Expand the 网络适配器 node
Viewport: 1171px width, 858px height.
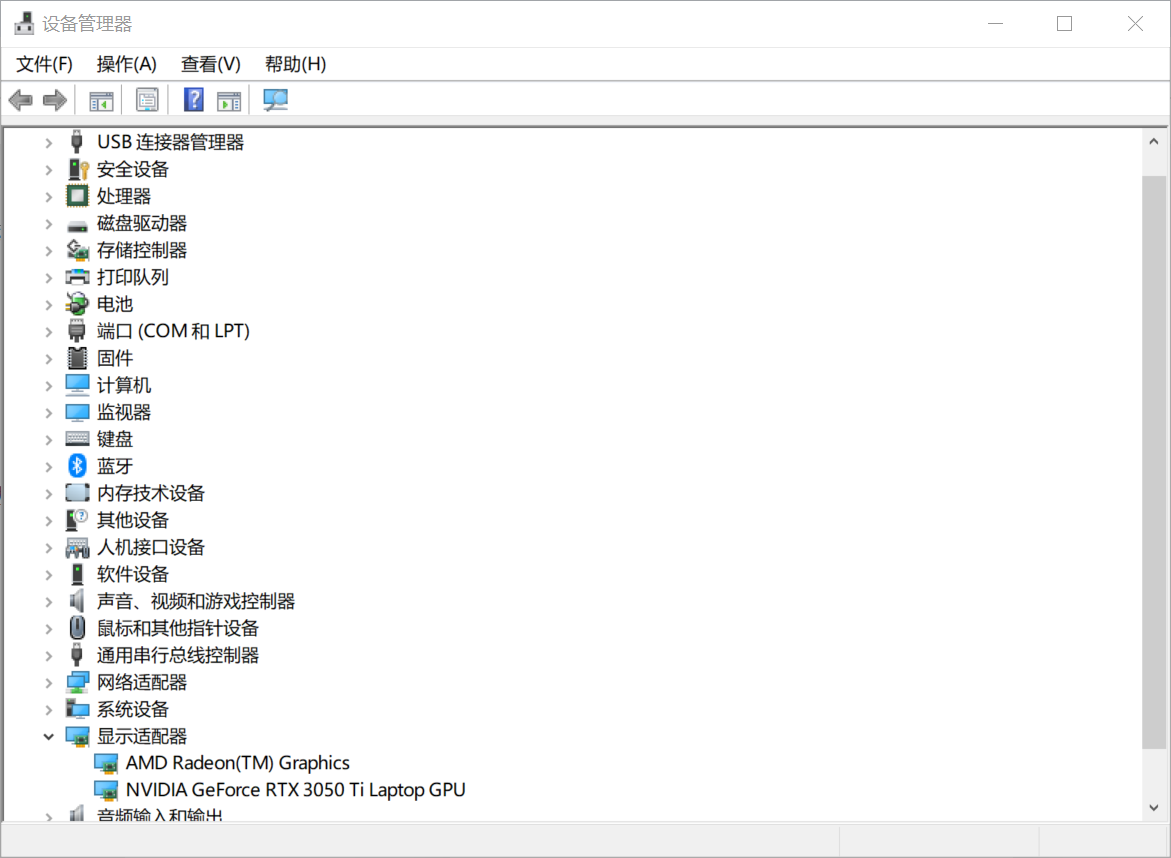coord(49,683)
